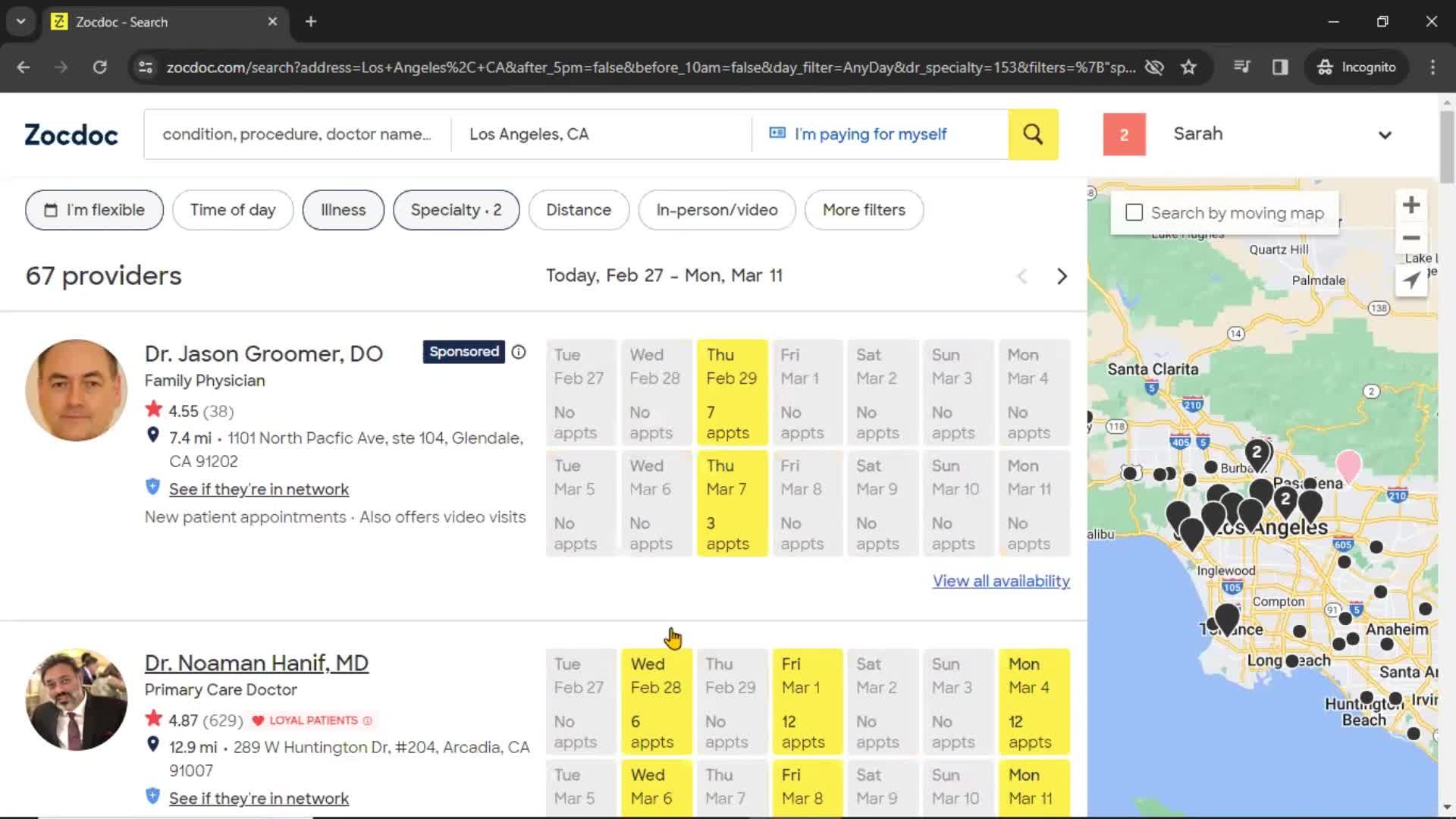The image size is (1456, 819).
Task: Bookmark this page with star icon
Action: [x=1188, y=67]
